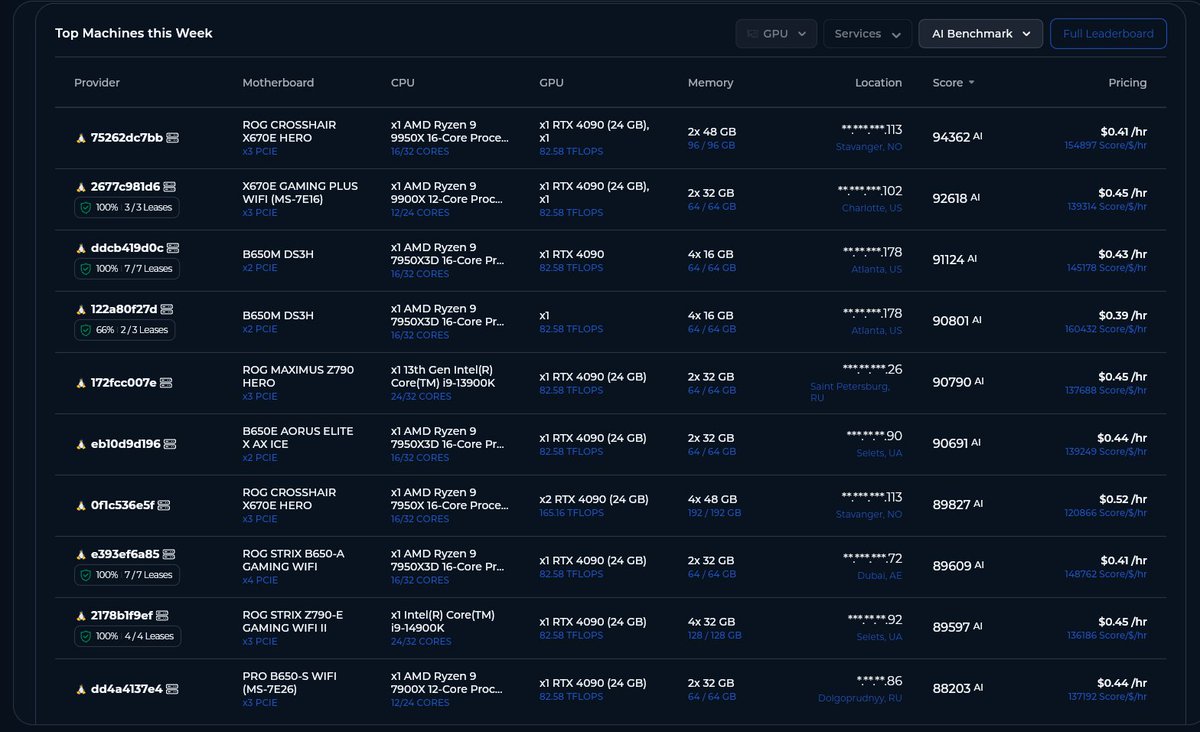Click the '4 / 4 Leases' badge text

(x=149, y=636)
